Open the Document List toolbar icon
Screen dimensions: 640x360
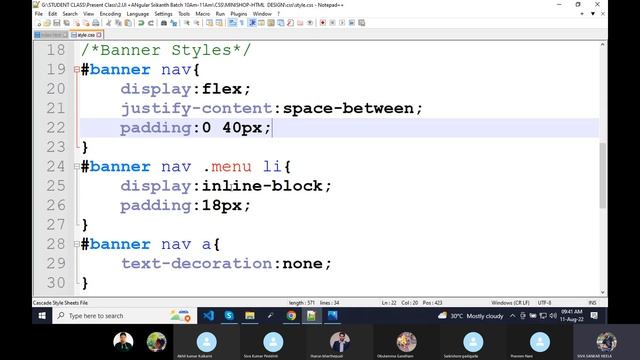point(280,23)
